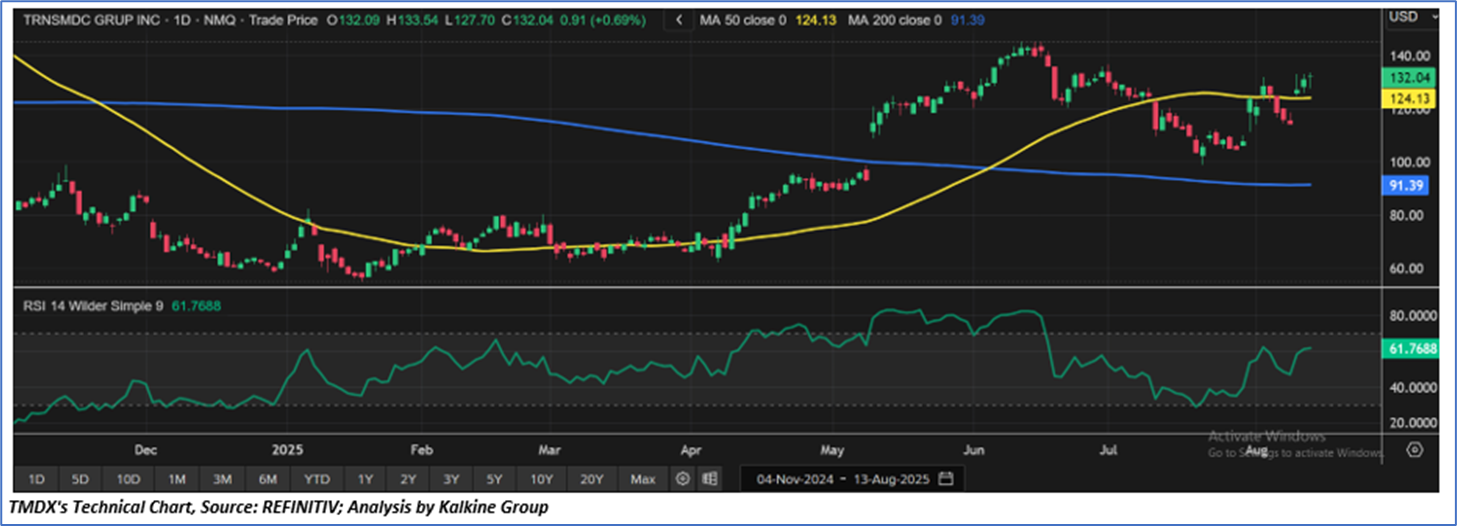Select the 10D time range button
The image size is (1457, 526).
coord(129,479)
